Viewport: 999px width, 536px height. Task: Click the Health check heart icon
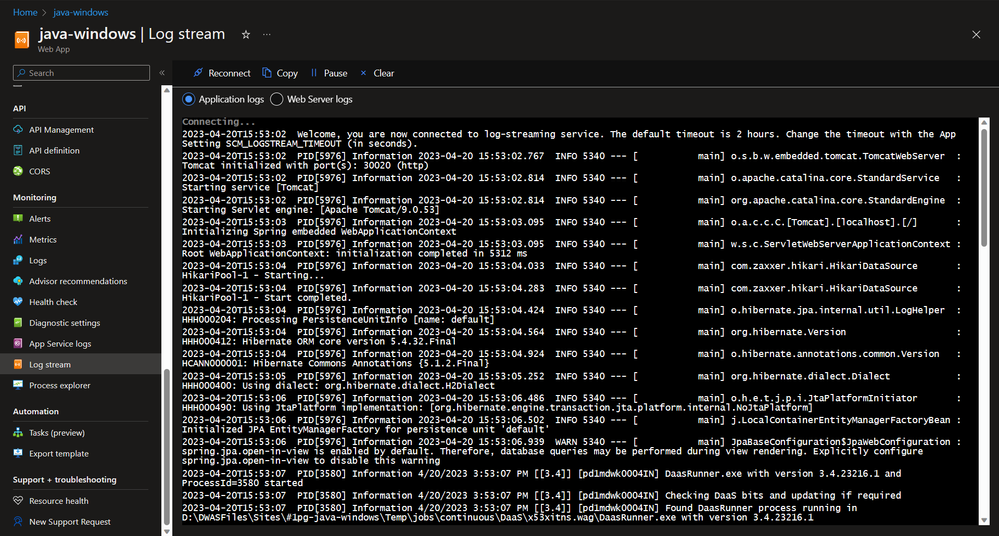pyautogui.click(x=18, y=301)
